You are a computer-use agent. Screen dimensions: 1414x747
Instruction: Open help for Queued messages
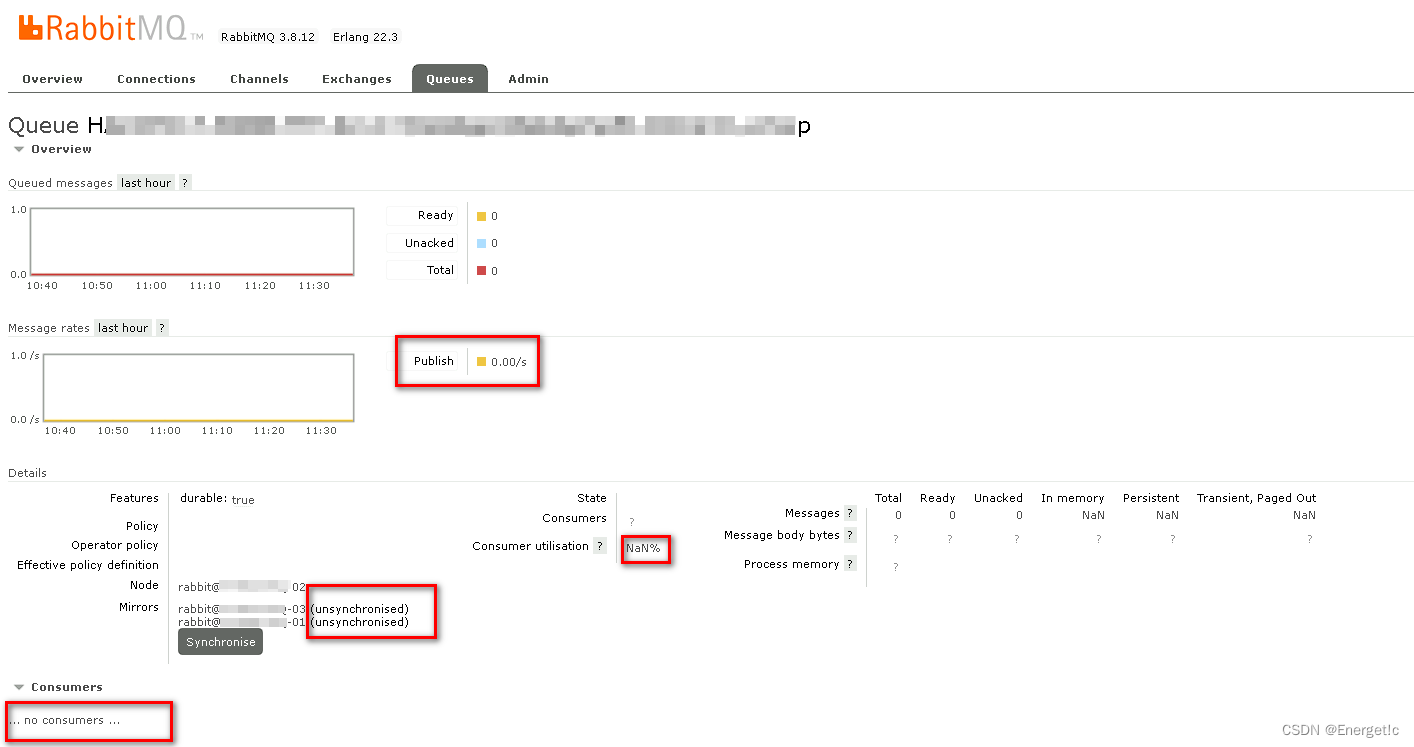[185, 183]
